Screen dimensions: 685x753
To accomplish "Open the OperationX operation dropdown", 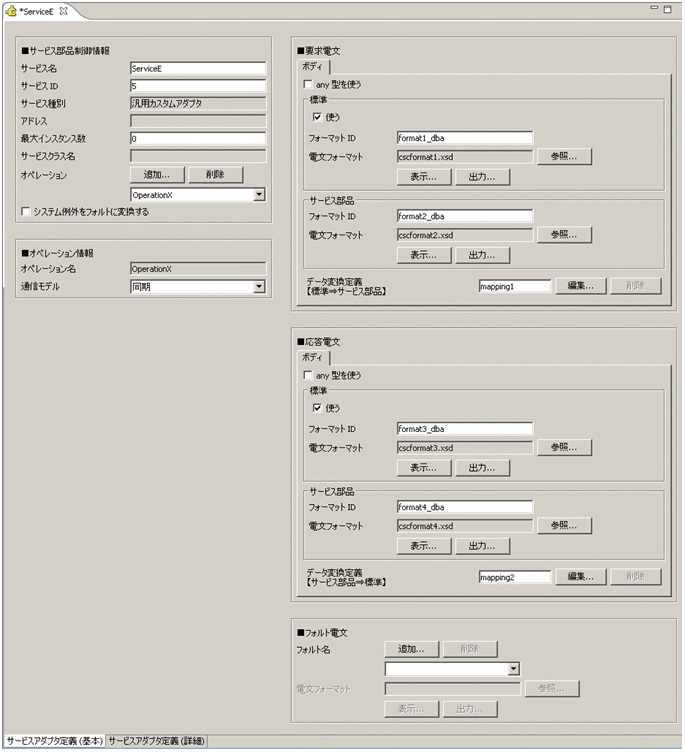I will tap(259, 194).
